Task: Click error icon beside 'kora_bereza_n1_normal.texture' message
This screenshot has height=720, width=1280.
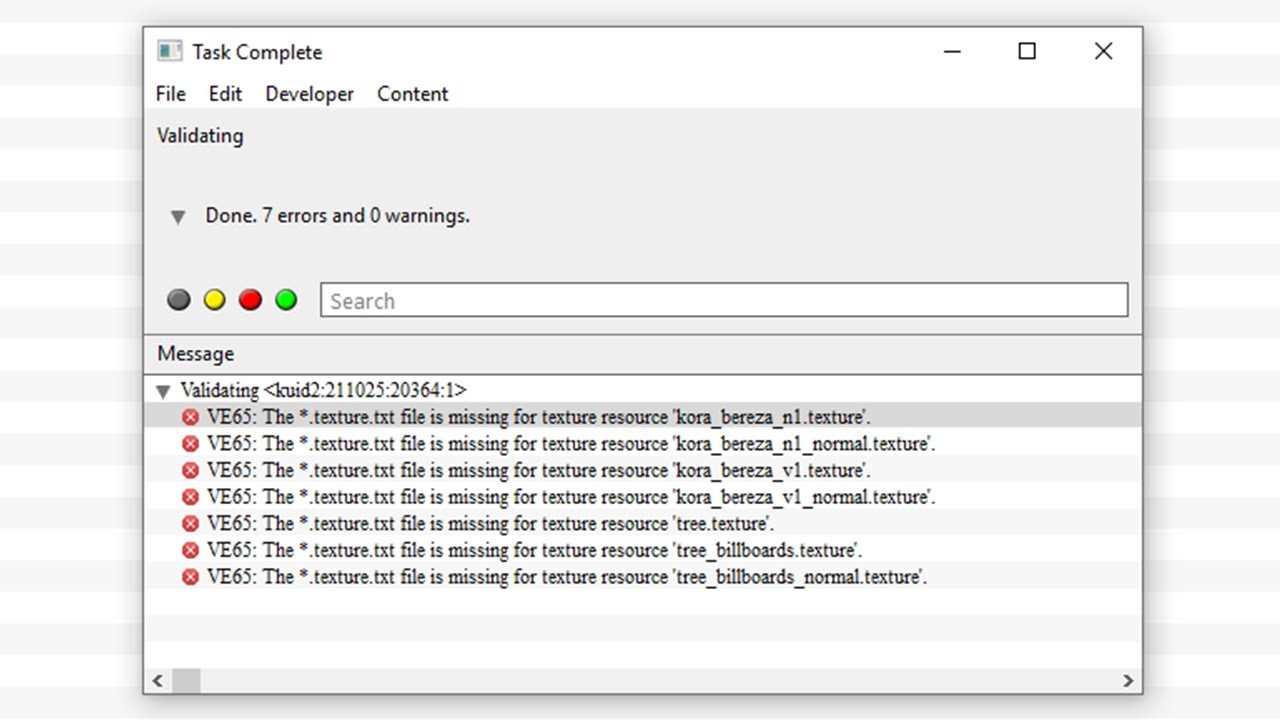Action: pos(190,444)
